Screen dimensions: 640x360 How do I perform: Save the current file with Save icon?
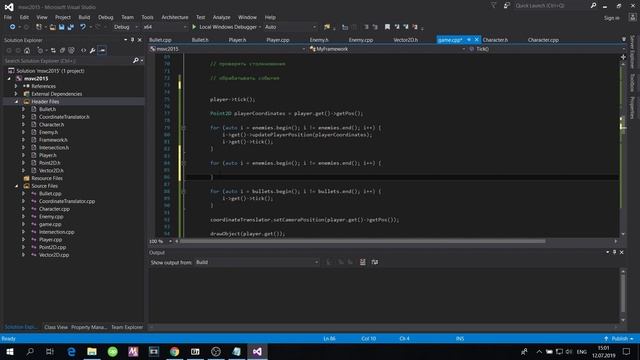61,27
